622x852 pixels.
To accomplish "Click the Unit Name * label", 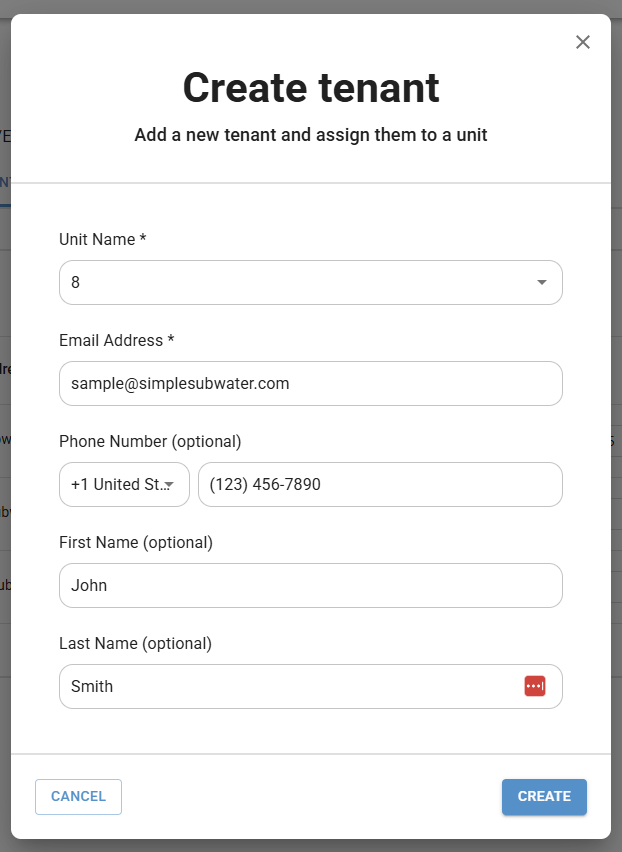I will [103, 239].
